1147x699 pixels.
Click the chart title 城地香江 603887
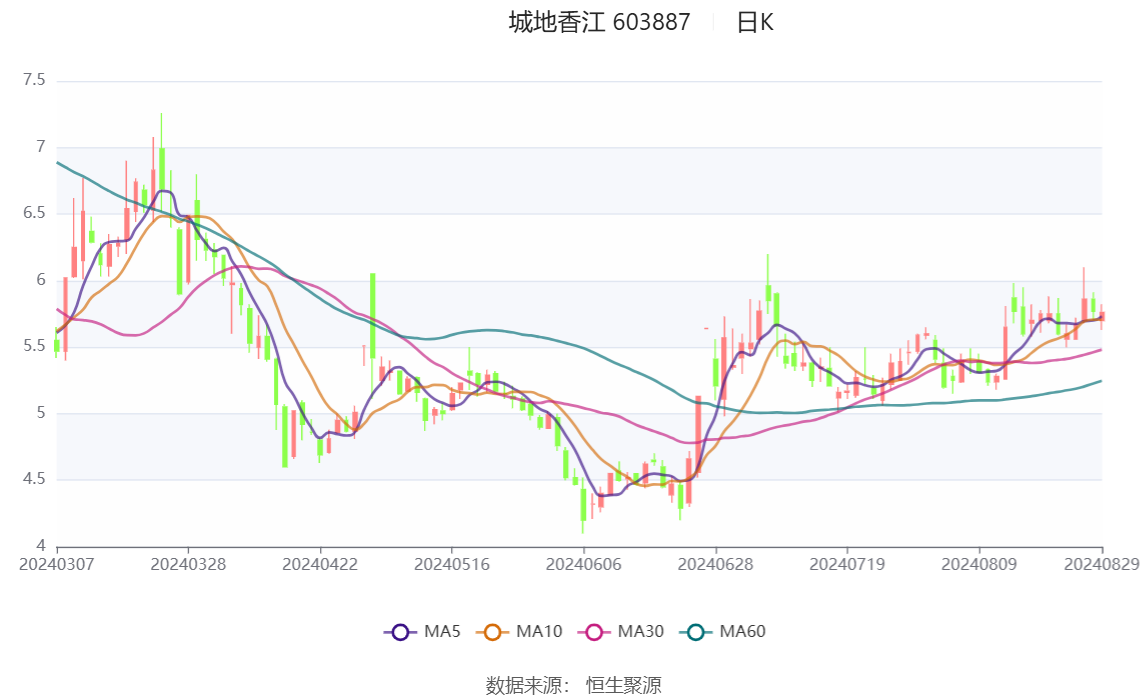point(599,22)
